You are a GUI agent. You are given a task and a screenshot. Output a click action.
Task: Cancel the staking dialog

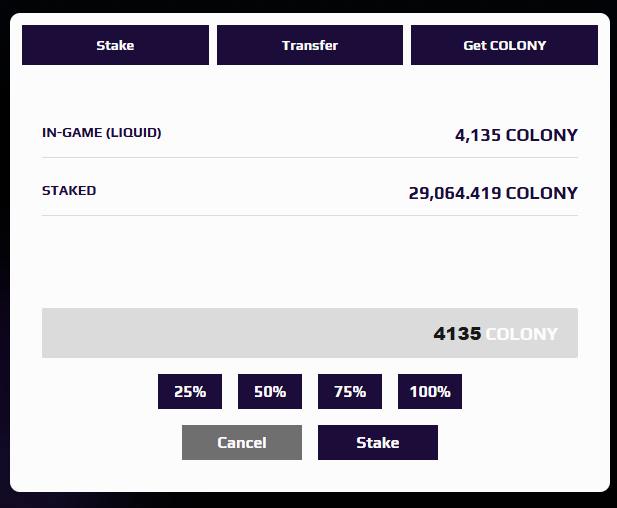242,442
